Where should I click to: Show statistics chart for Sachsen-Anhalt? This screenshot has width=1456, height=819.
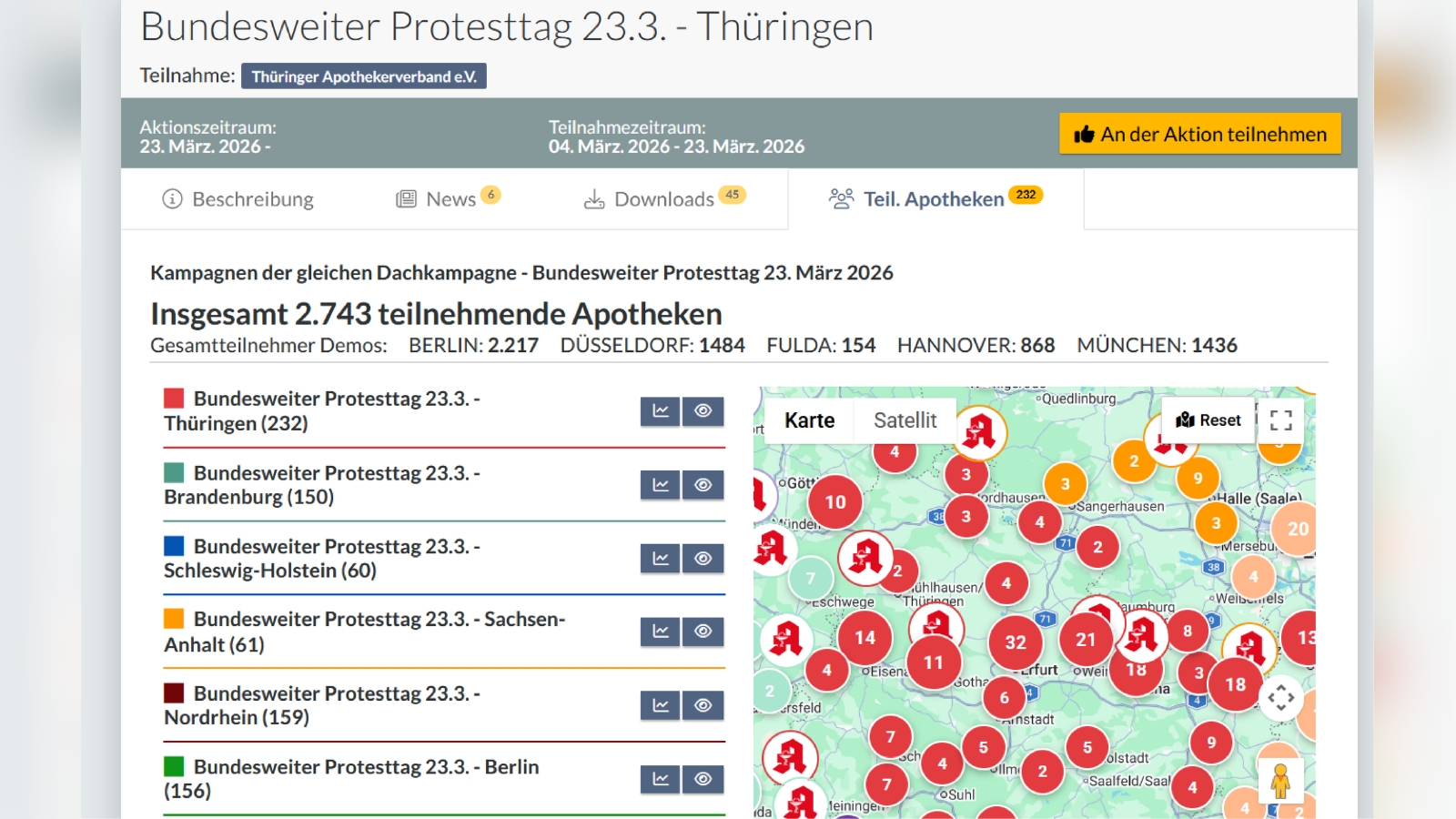pos(660,632)
